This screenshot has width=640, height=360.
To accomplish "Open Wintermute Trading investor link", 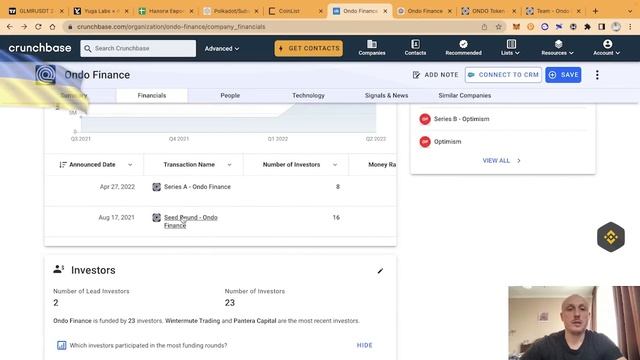I will pos(192,321).
